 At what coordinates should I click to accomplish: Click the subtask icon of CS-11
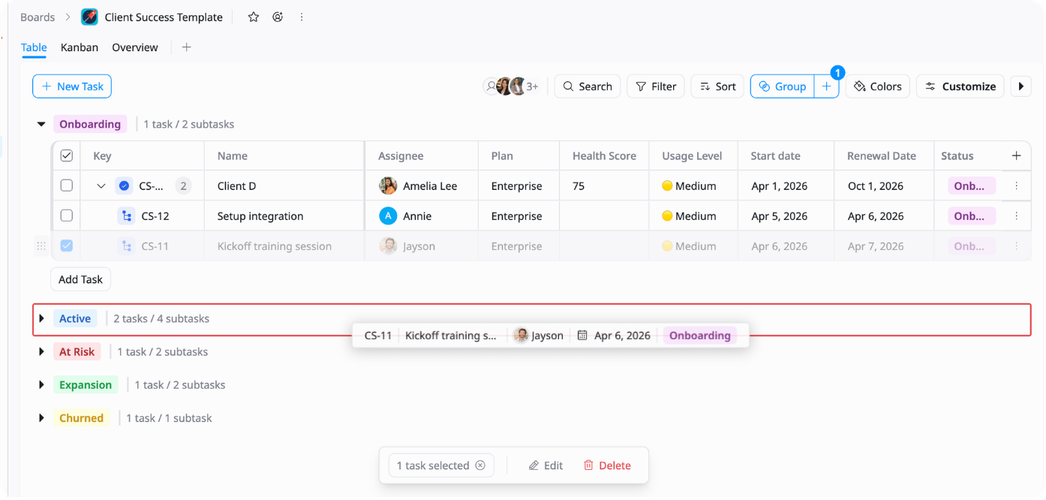(126, 246)
